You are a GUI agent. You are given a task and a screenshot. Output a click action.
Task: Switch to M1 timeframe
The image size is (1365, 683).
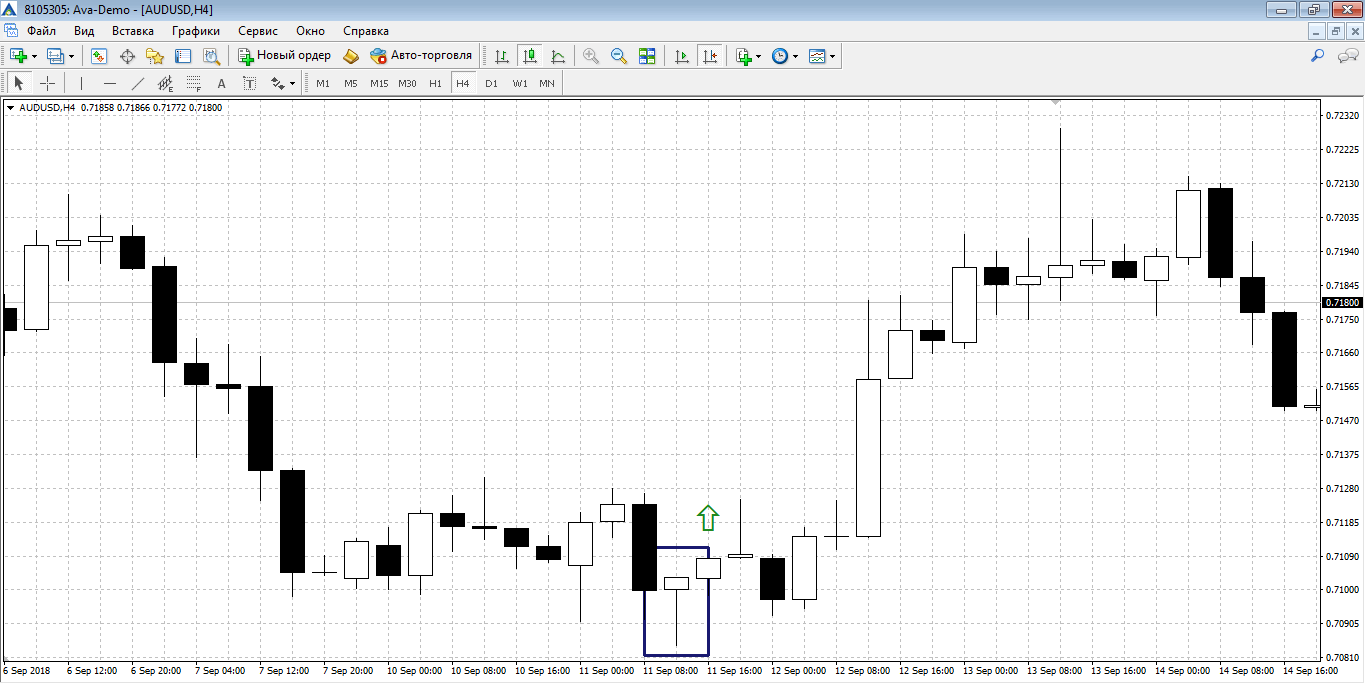pyautogui.click(x=323, y=83)
